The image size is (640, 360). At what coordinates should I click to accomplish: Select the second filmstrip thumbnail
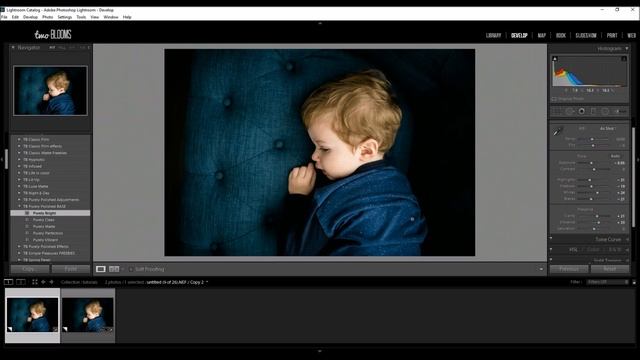tap(88, 315)
